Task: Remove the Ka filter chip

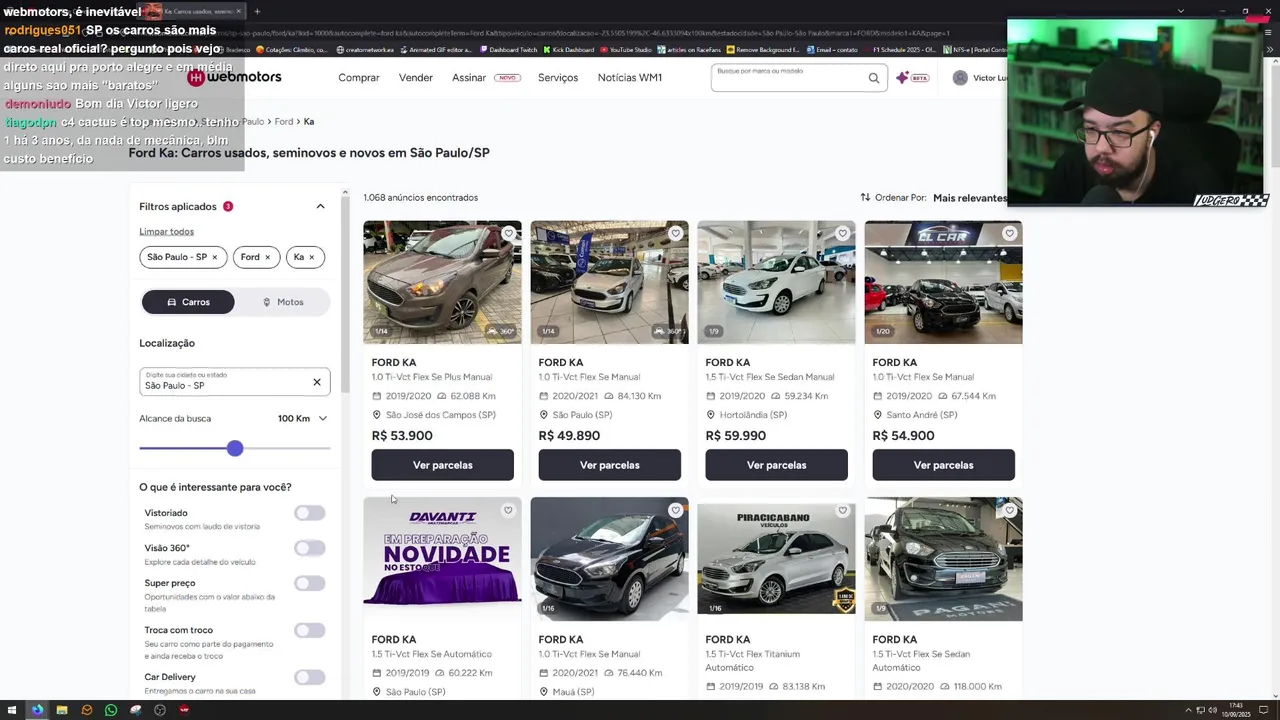Action: (311, 257)
